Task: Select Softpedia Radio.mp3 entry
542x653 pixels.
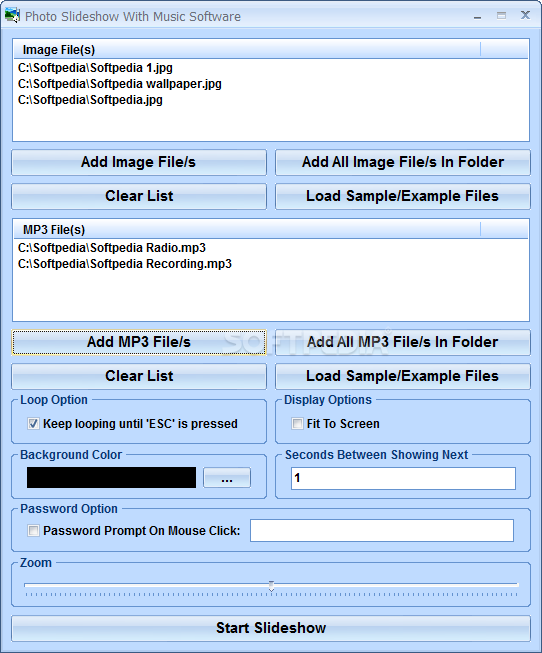Action: click(x=112, y=248)
